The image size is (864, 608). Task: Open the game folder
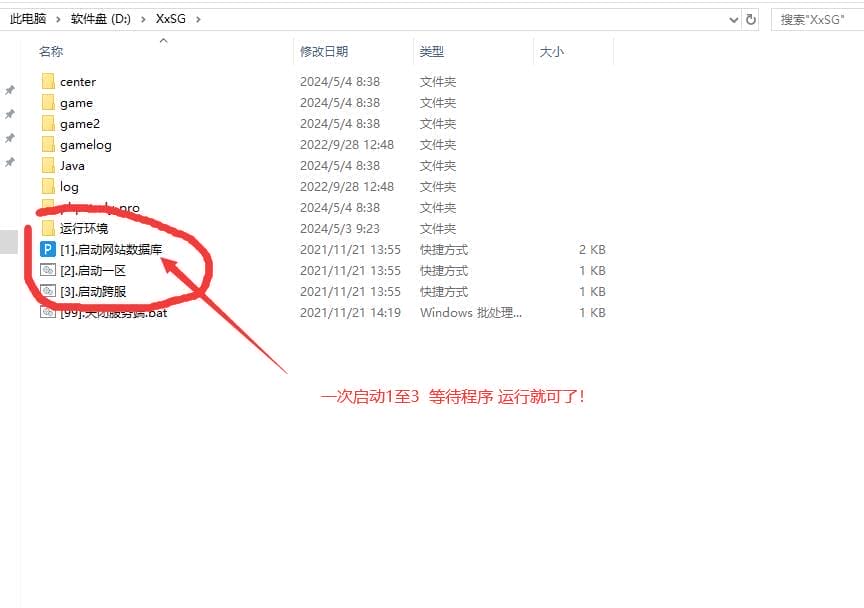[x=76, y=102]
